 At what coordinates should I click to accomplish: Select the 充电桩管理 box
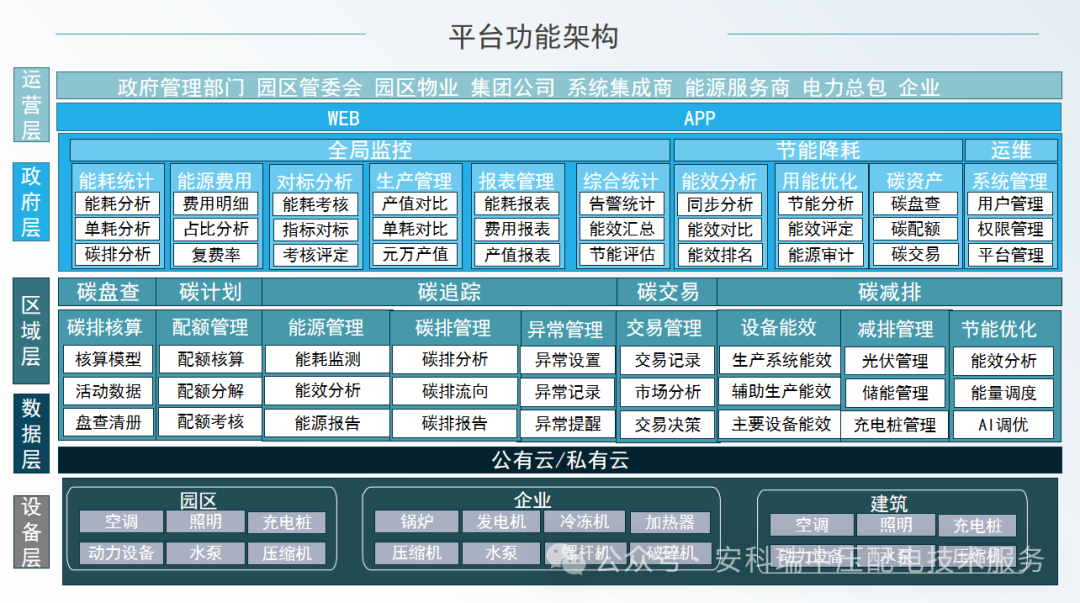(x=894, y=424)
